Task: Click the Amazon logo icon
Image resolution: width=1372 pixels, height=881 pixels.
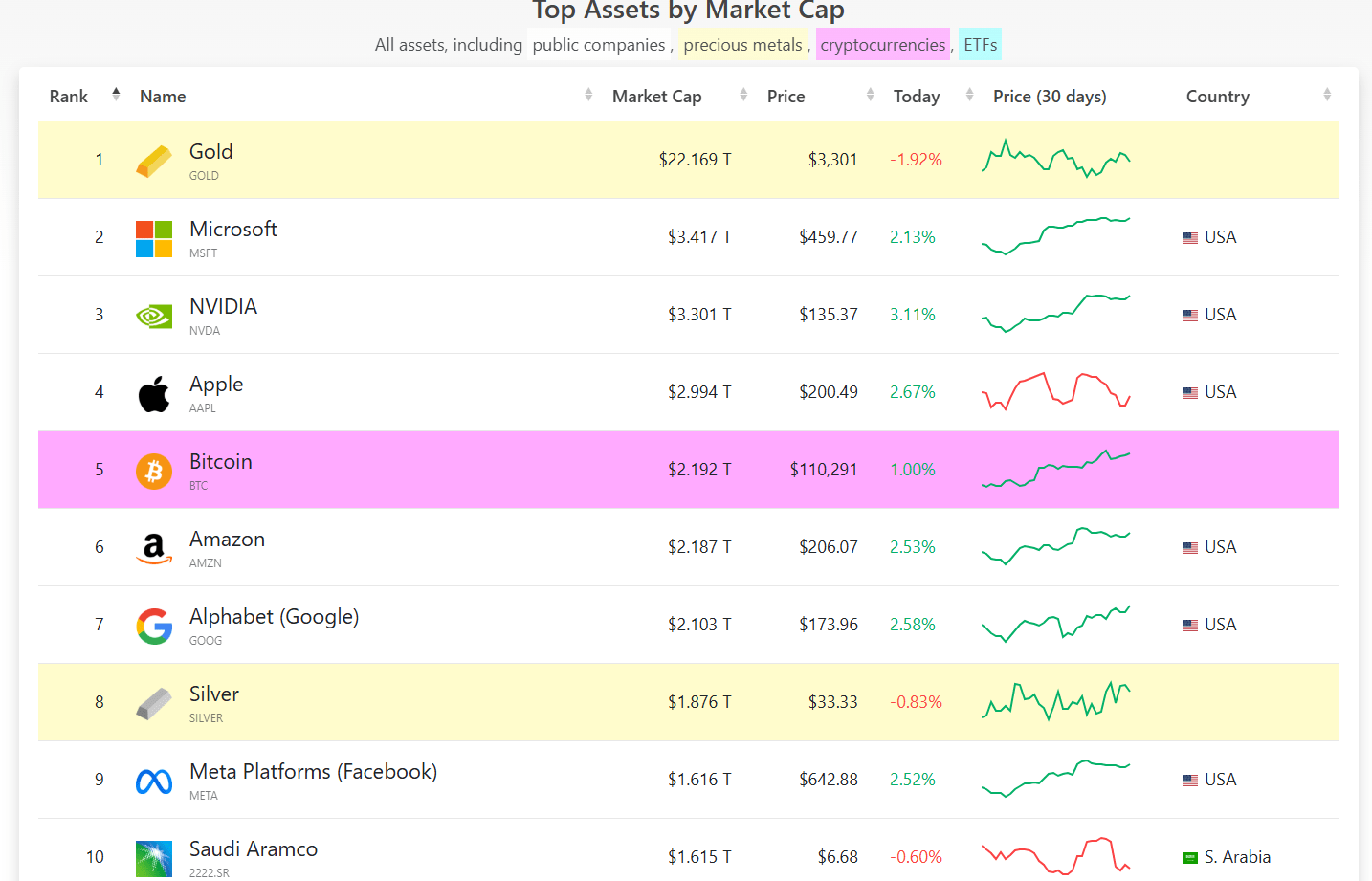Action: (x=153, y=548)
